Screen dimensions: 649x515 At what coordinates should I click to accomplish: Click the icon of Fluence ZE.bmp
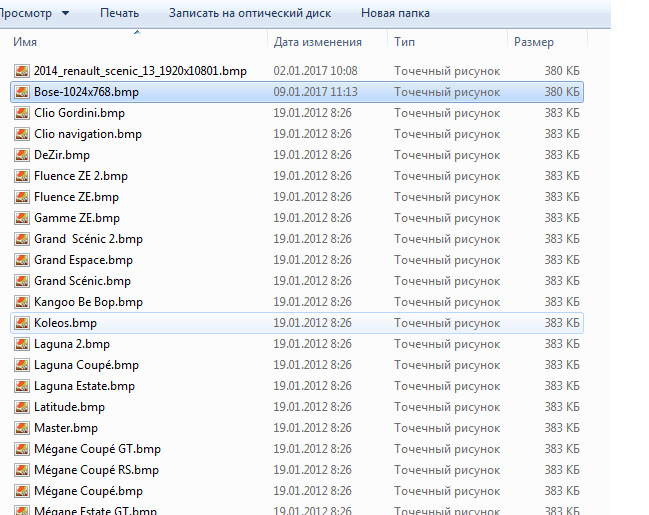(x=22, y=197)
